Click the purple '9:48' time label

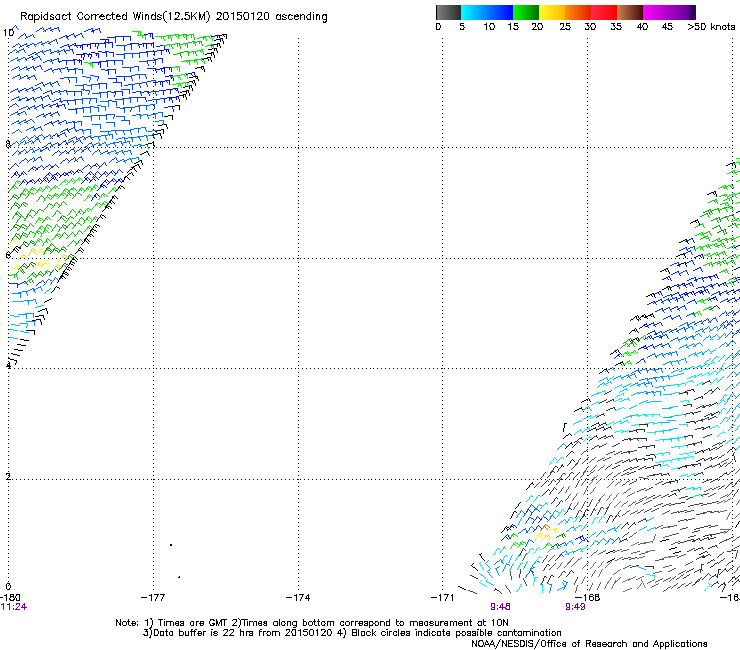[500, 607]
